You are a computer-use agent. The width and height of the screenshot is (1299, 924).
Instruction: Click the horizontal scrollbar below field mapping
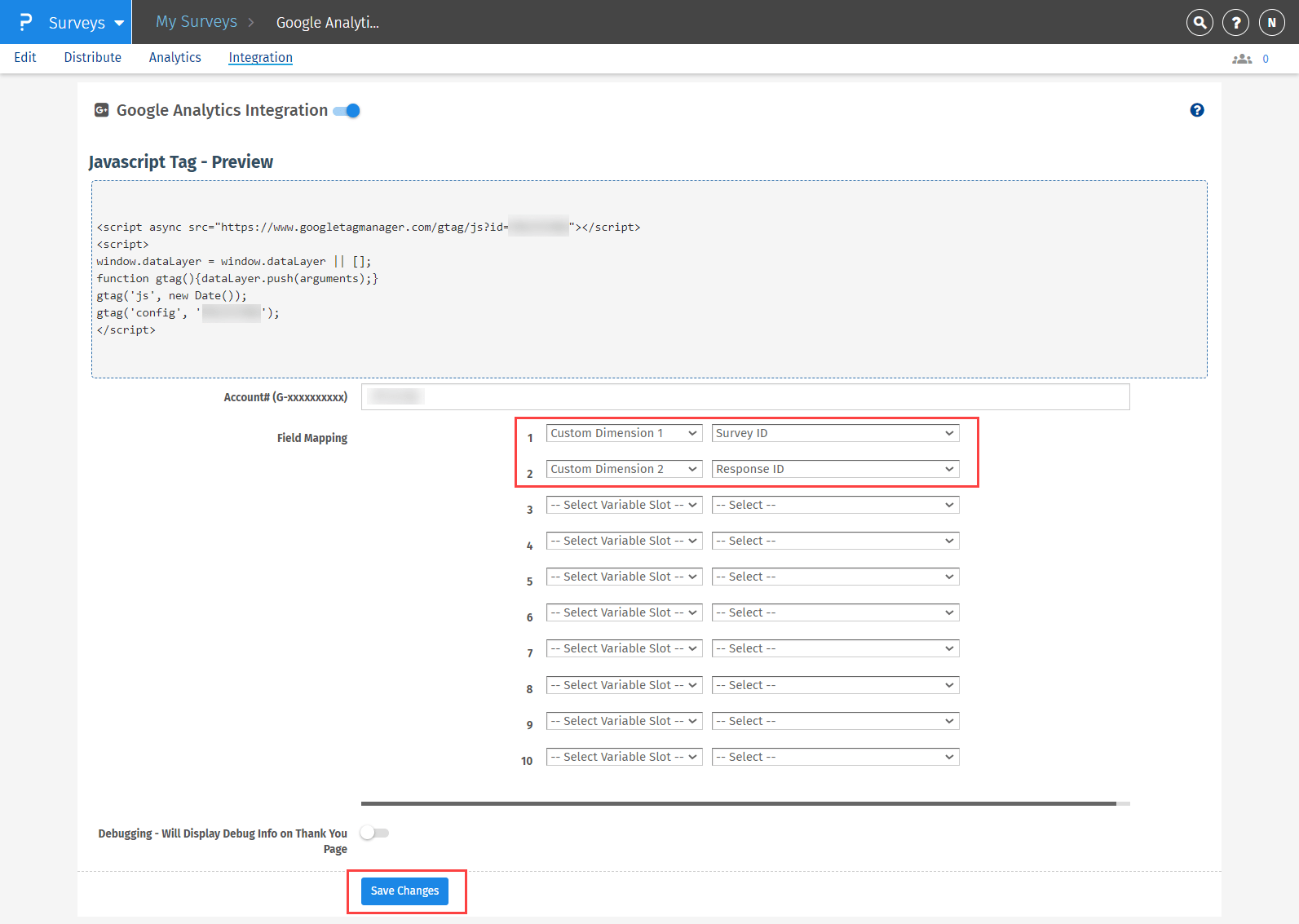[738, 803]
